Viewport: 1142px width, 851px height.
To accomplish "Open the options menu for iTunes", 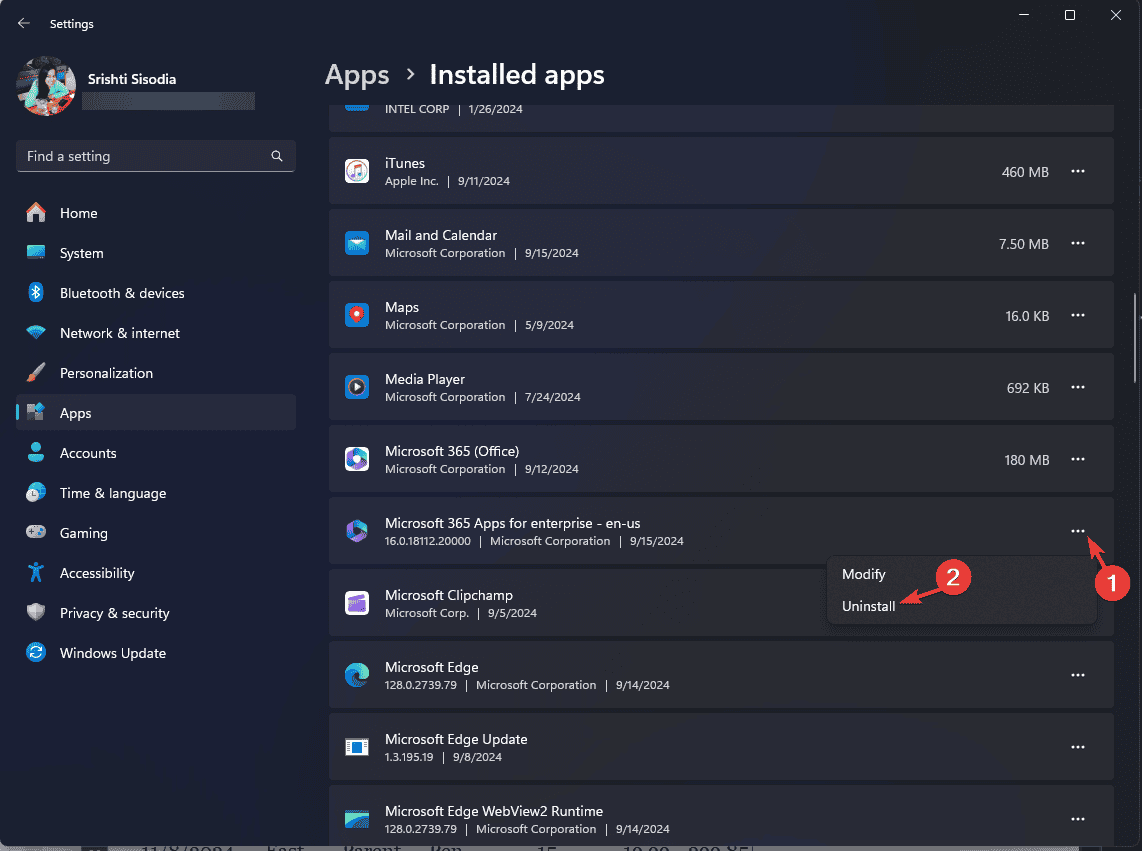I will click(1078, 170).
